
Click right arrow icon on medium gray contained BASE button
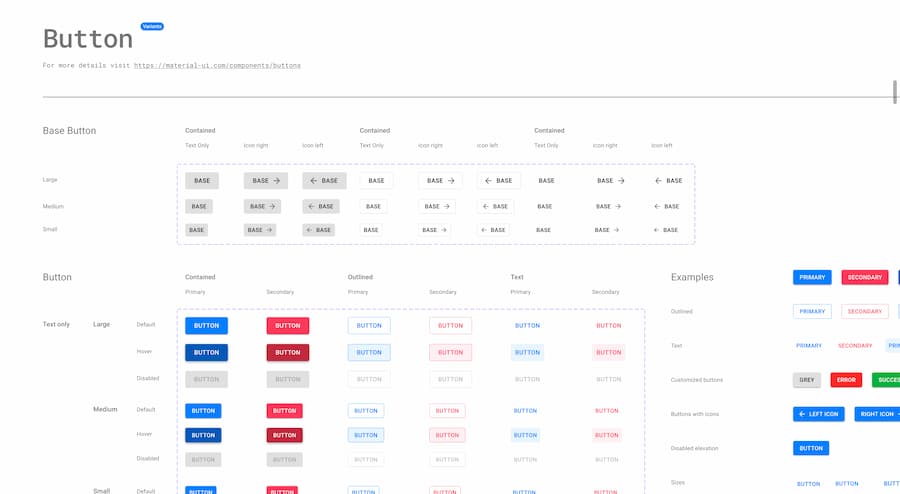[x=273, y=206]
